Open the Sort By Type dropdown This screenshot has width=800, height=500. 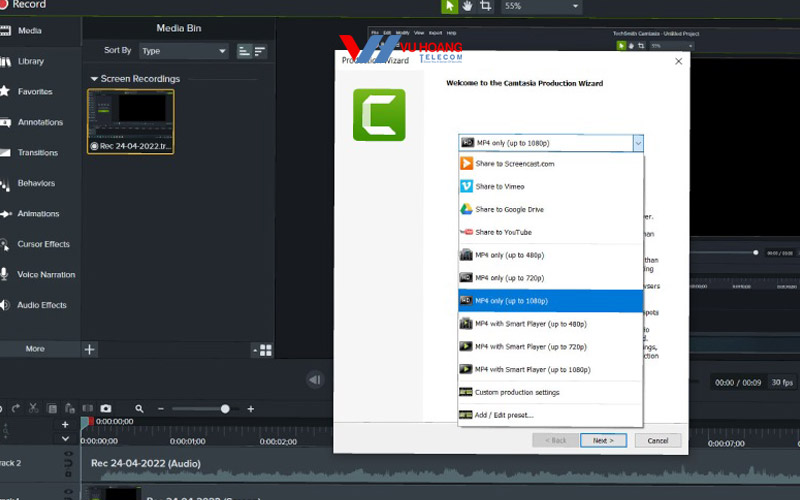point(184,51)
